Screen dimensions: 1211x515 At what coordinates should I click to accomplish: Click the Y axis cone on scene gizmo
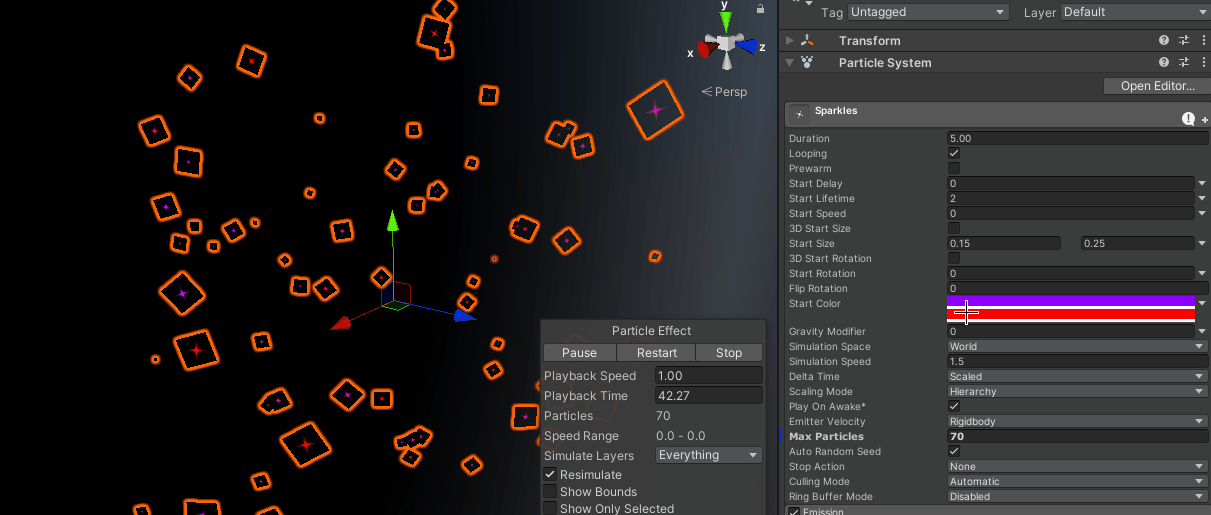click(x=727, y=22)
